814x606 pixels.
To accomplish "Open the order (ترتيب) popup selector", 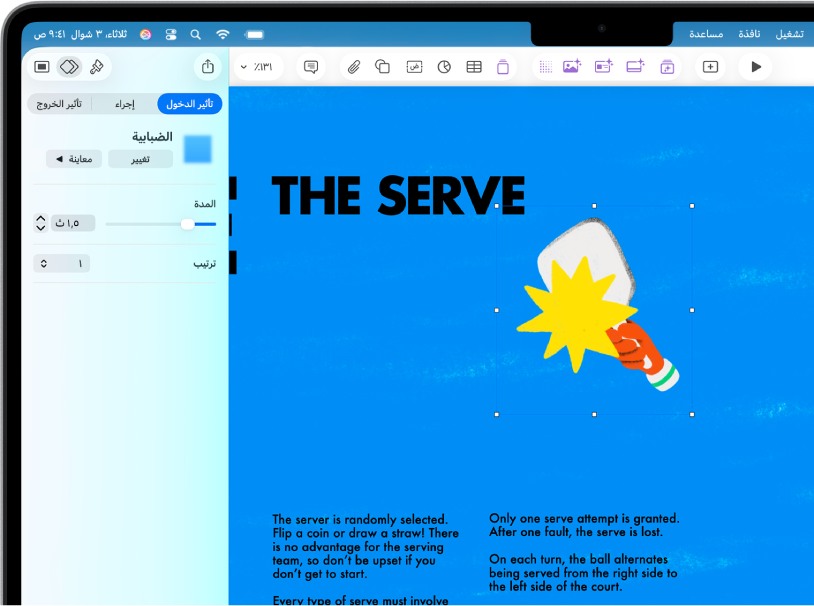I will pos(61,263).
